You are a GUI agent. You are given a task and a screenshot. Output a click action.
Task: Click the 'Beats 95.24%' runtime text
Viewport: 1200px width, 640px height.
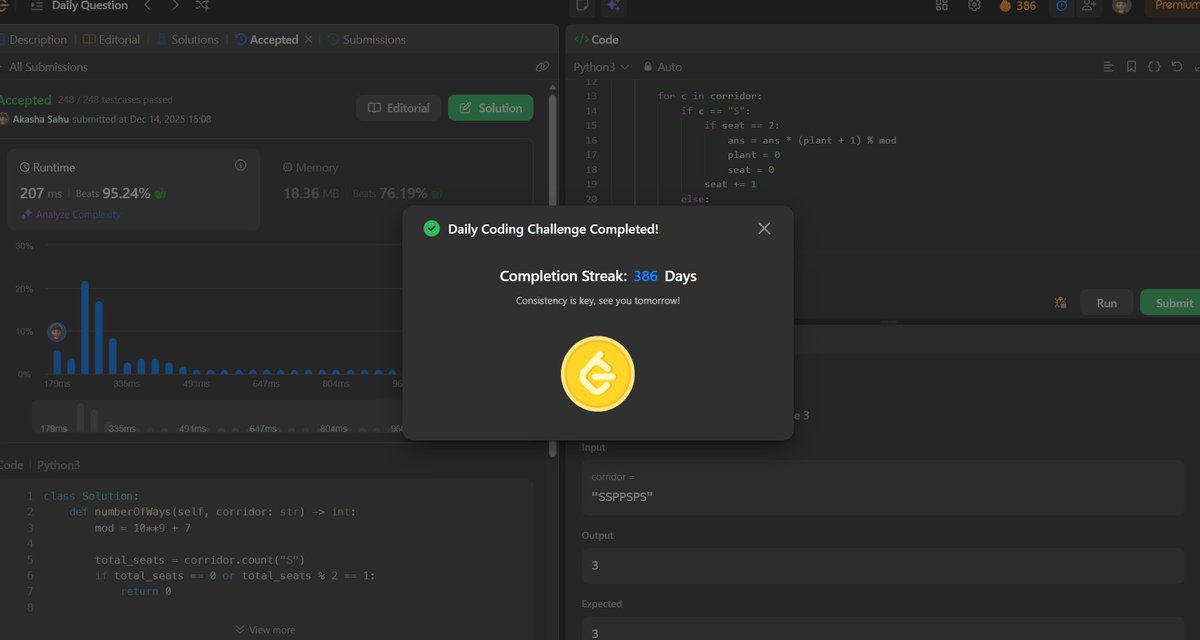tap(113, 193)
